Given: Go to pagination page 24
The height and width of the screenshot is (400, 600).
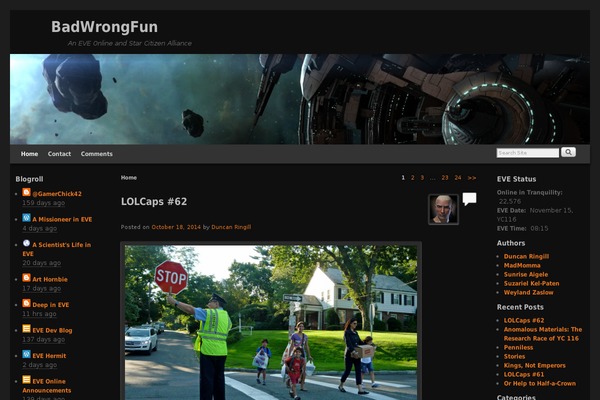Looking at the screenshot, I should pos(458,178).
